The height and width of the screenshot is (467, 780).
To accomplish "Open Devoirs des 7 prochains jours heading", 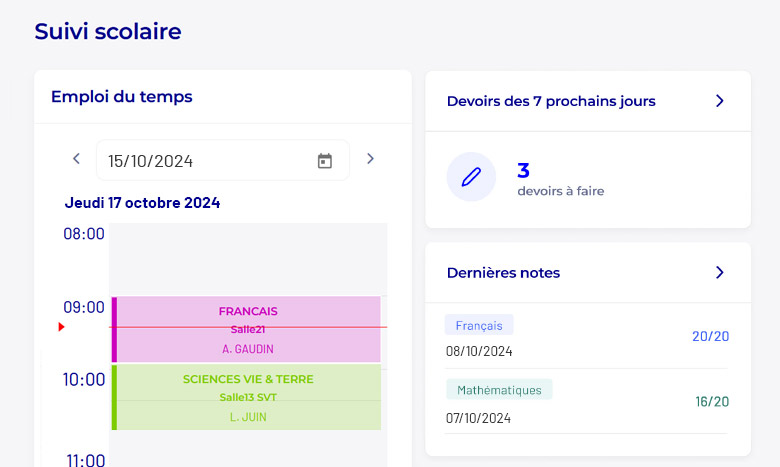I will click(x=551, y=101).
